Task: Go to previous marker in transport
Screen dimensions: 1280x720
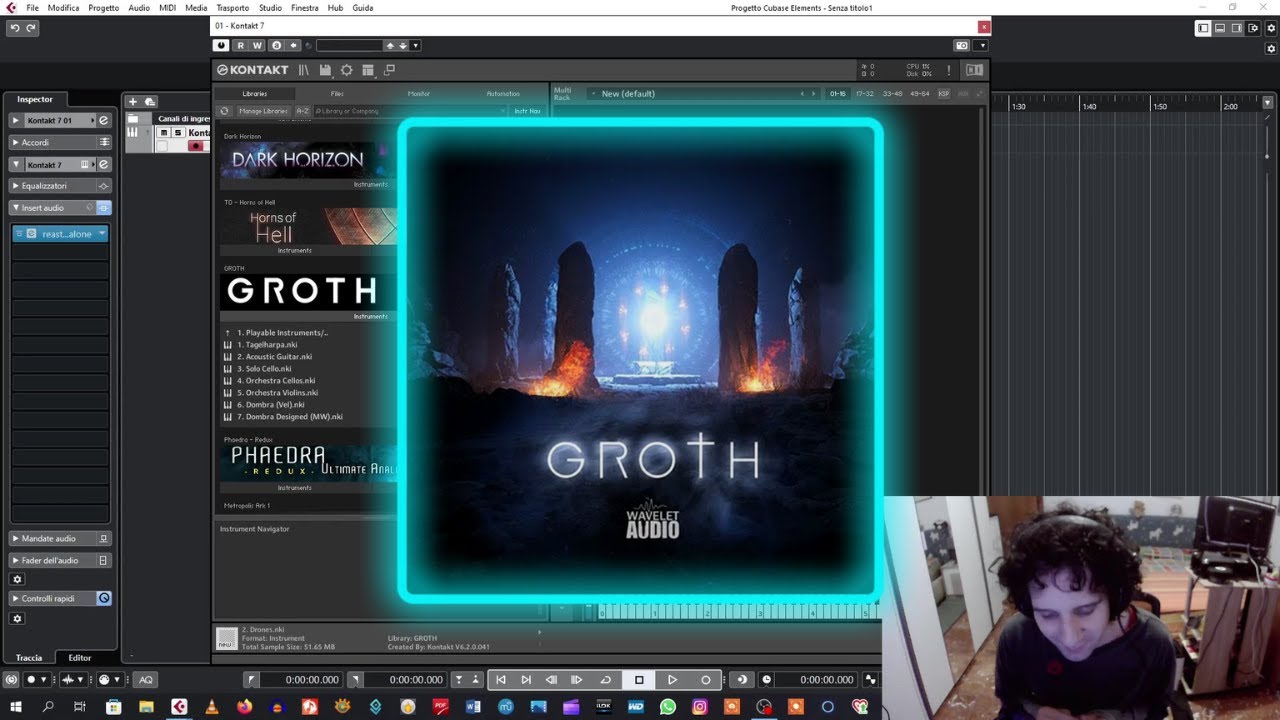Action: click(x=501, y=680)
